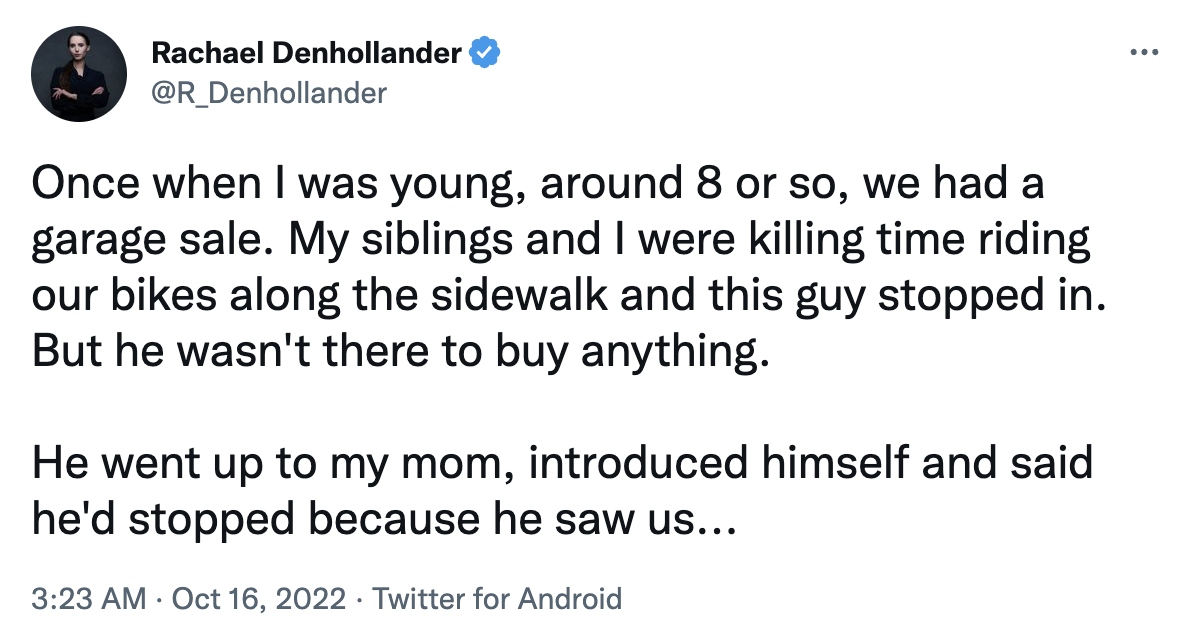Click the display name Rachael Denhollander
The image size is (1186, 642).
click(x=308, y=53)
